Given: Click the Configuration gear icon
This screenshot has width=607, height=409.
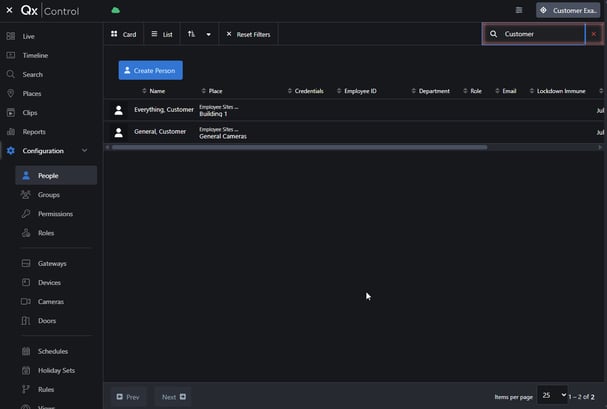Looking at the screenshot, I should click(x=11, y=151).
